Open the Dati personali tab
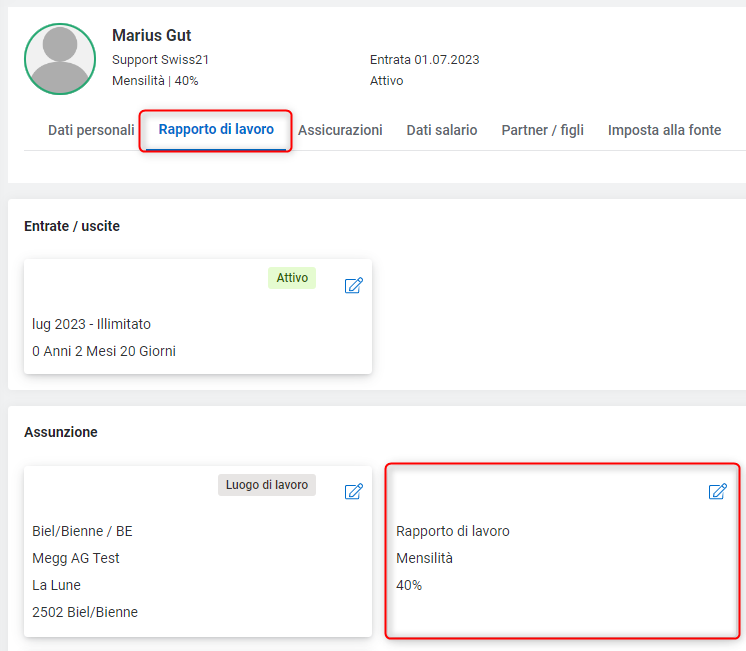746x651 pixels. pyautogui.click(x=91, y=130)
